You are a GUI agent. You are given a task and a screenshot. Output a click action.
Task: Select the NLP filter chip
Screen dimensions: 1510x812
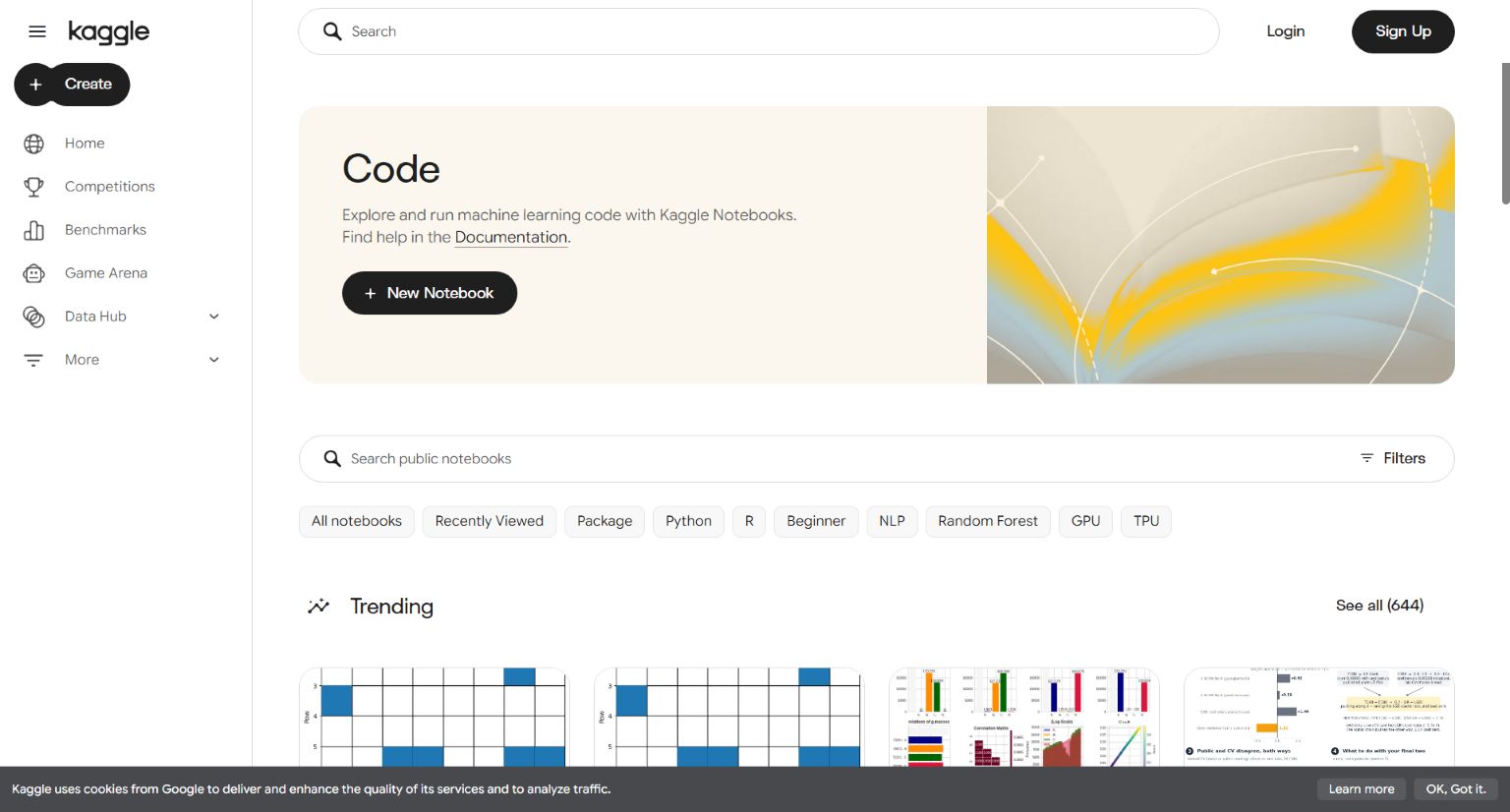point(892,521)
